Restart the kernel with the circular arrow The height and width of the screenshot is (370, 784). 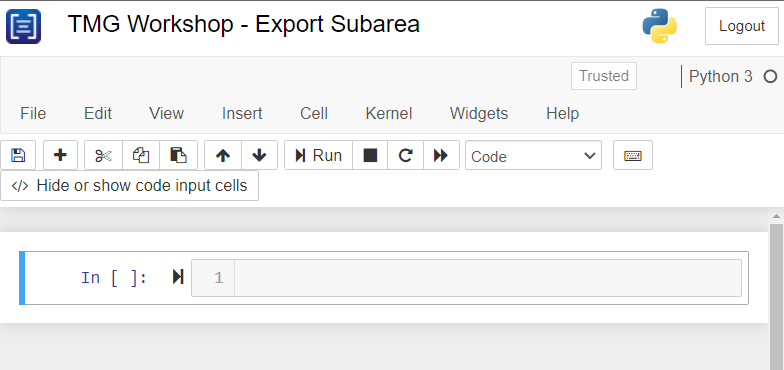(406, 156)
